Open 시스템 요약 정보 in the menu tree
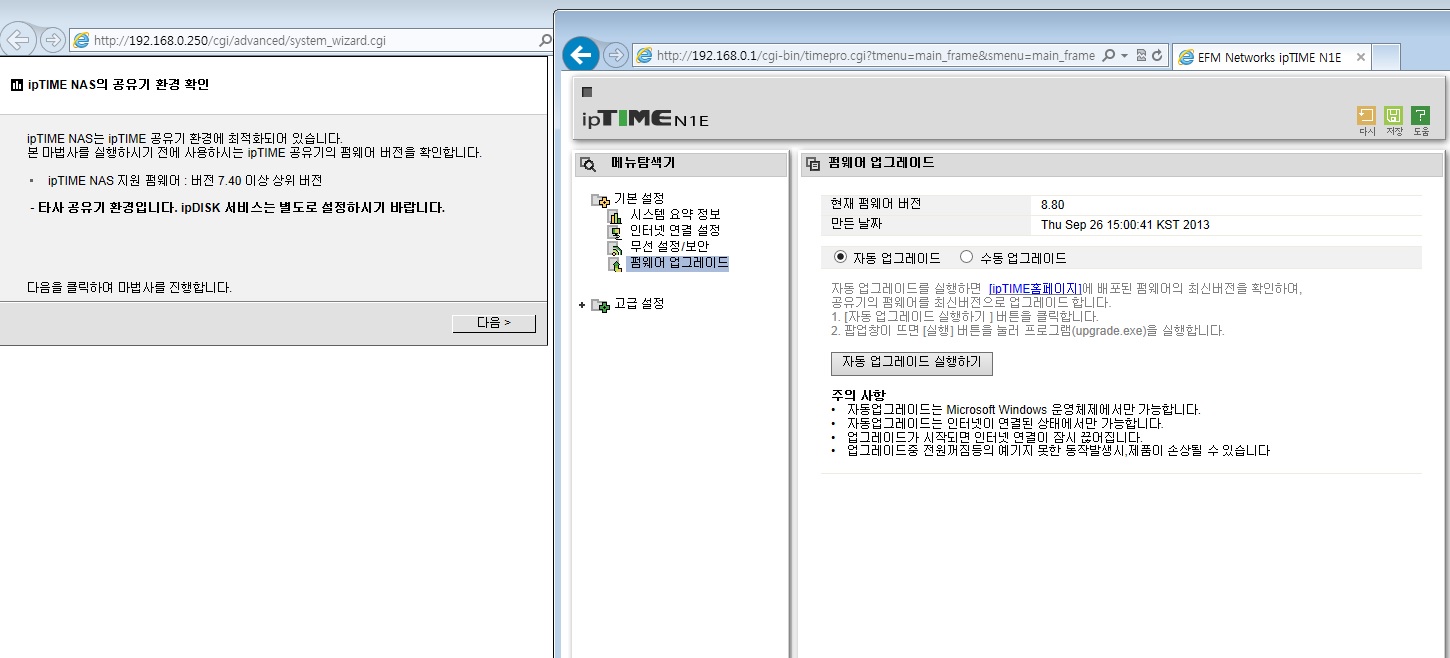The image size is (1450, 658). (x=675, y=214)
